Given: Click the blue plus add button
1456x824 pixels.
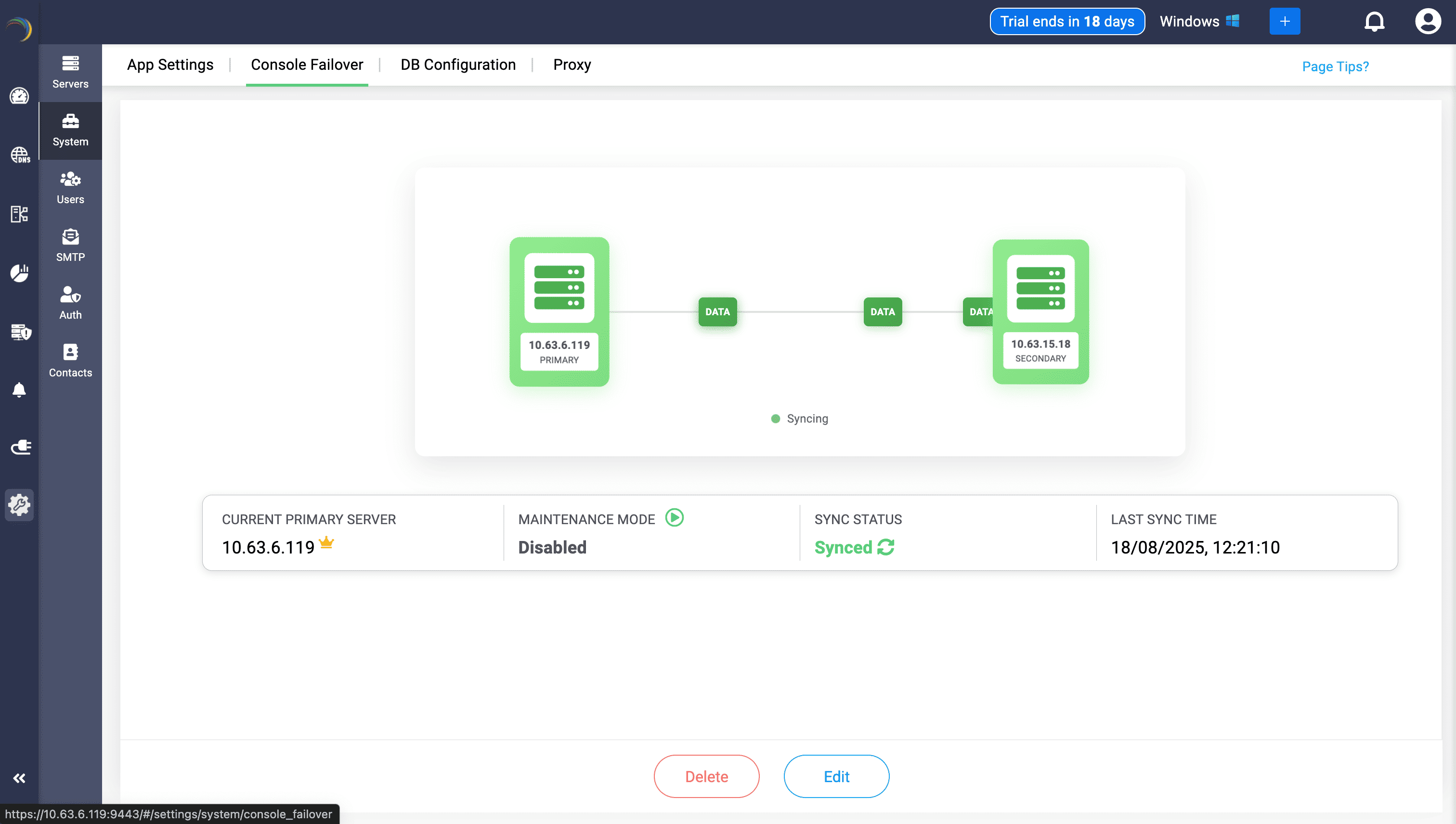Looking at the screenshot, I should tap(1285, 22).
